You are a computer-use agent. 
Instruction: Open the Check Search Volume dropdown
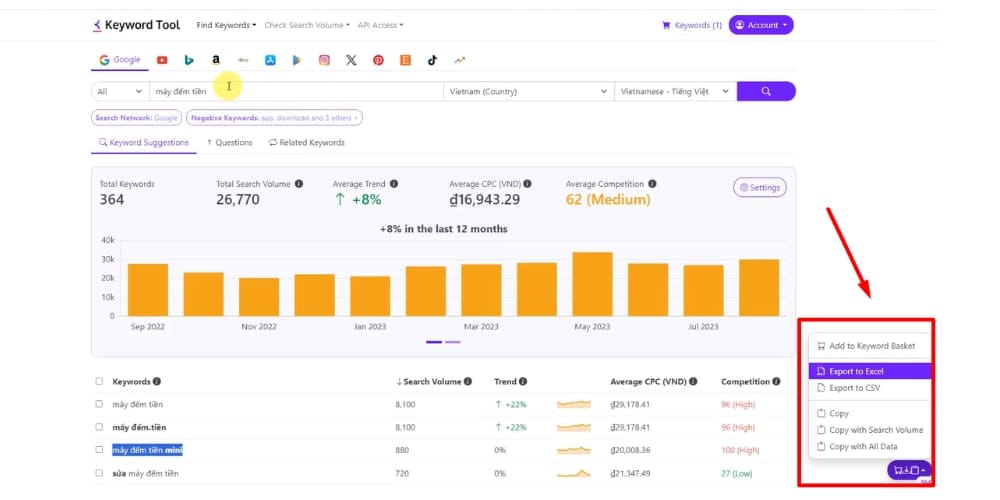click(307, 26)
